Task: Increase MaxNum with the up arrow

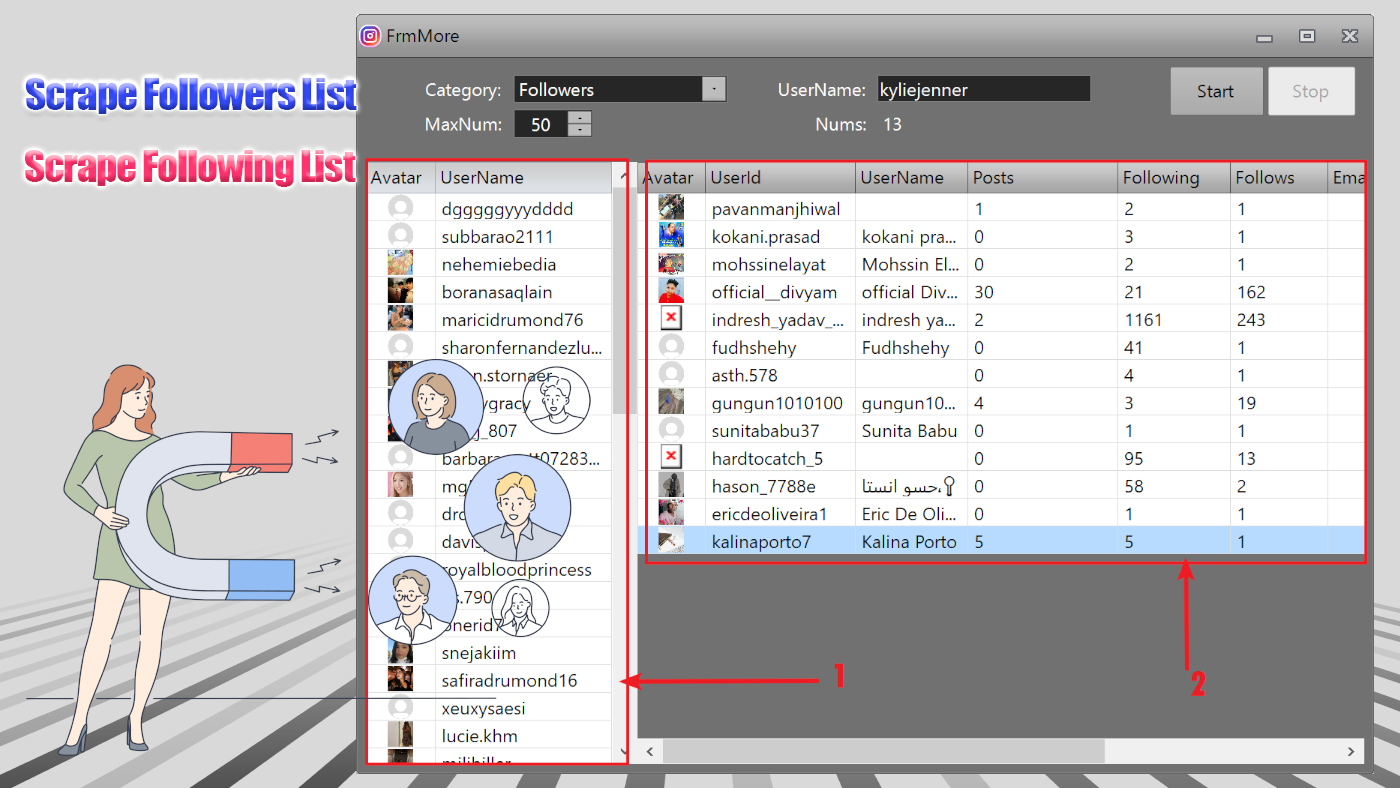Action: 580,118
